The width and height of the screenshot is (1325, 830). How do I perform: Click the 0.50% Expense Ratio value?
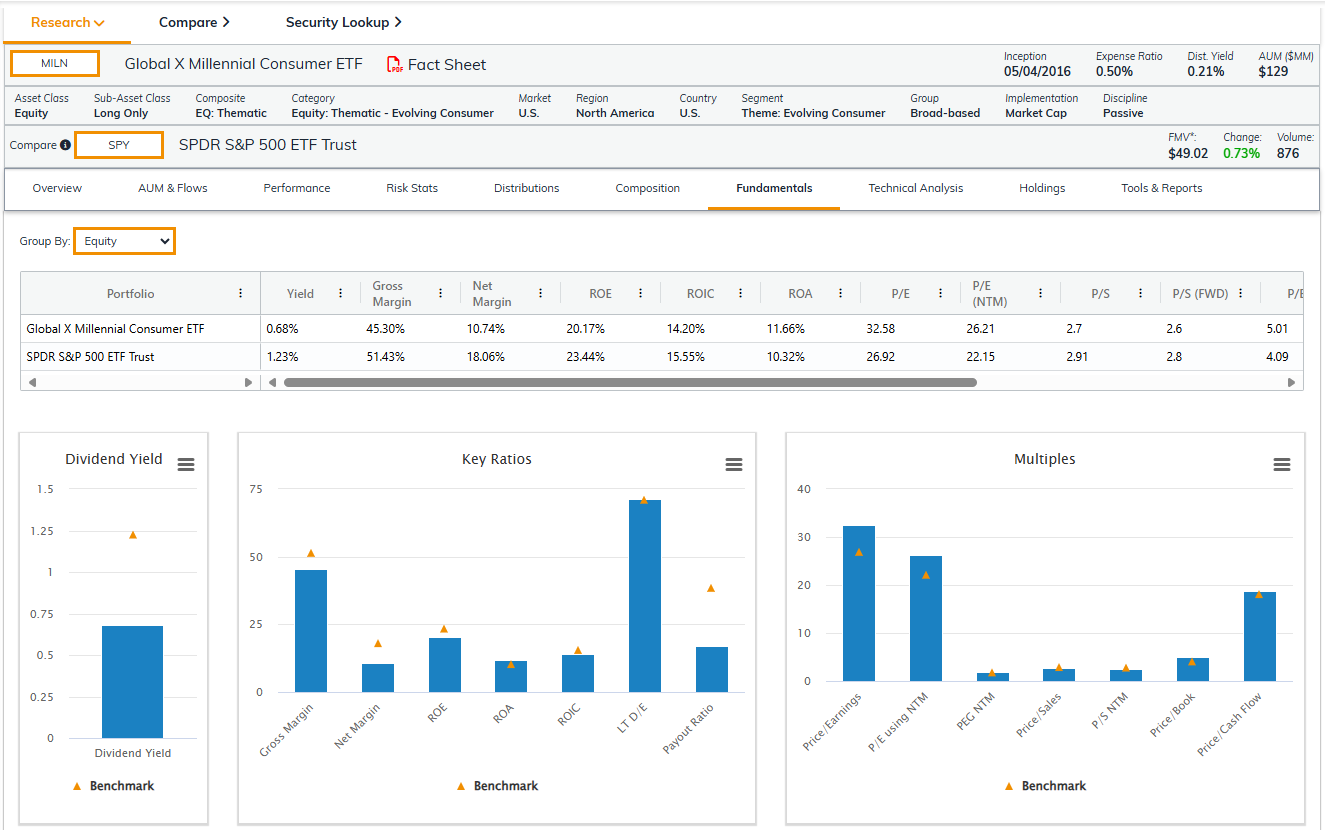(1114, 71)
